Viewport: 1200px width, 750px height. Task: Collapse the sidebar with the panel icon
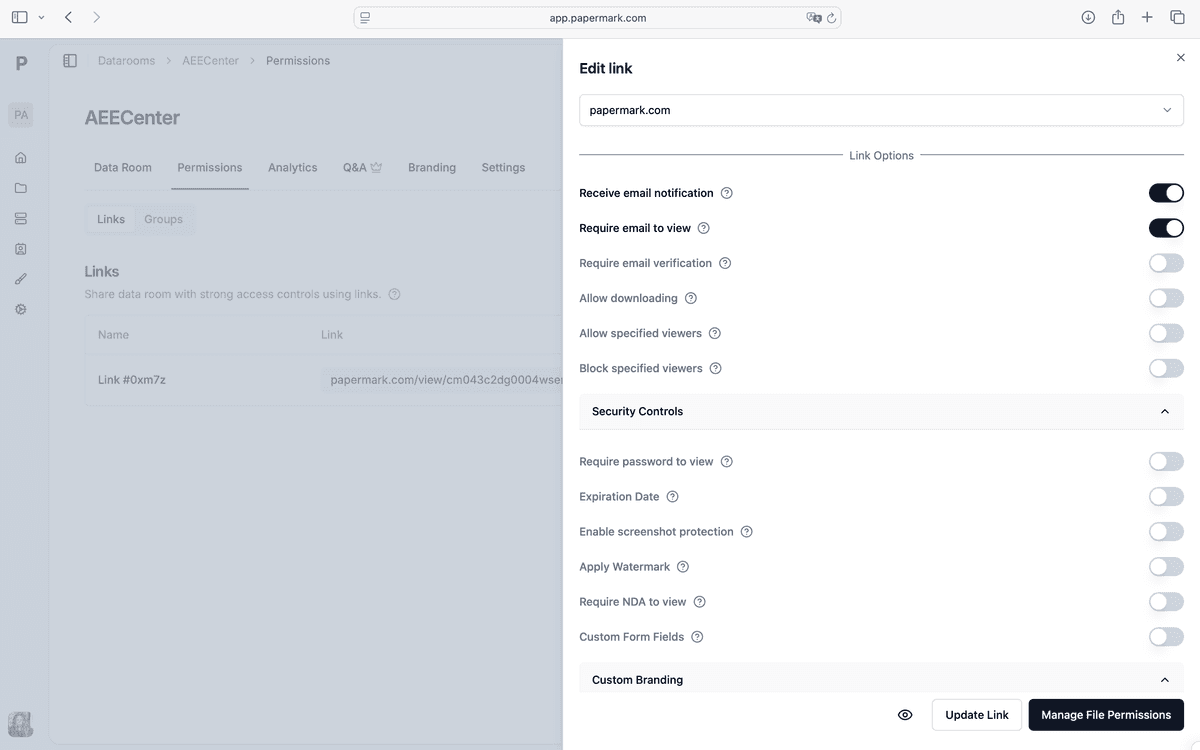[x=70, y=60]
